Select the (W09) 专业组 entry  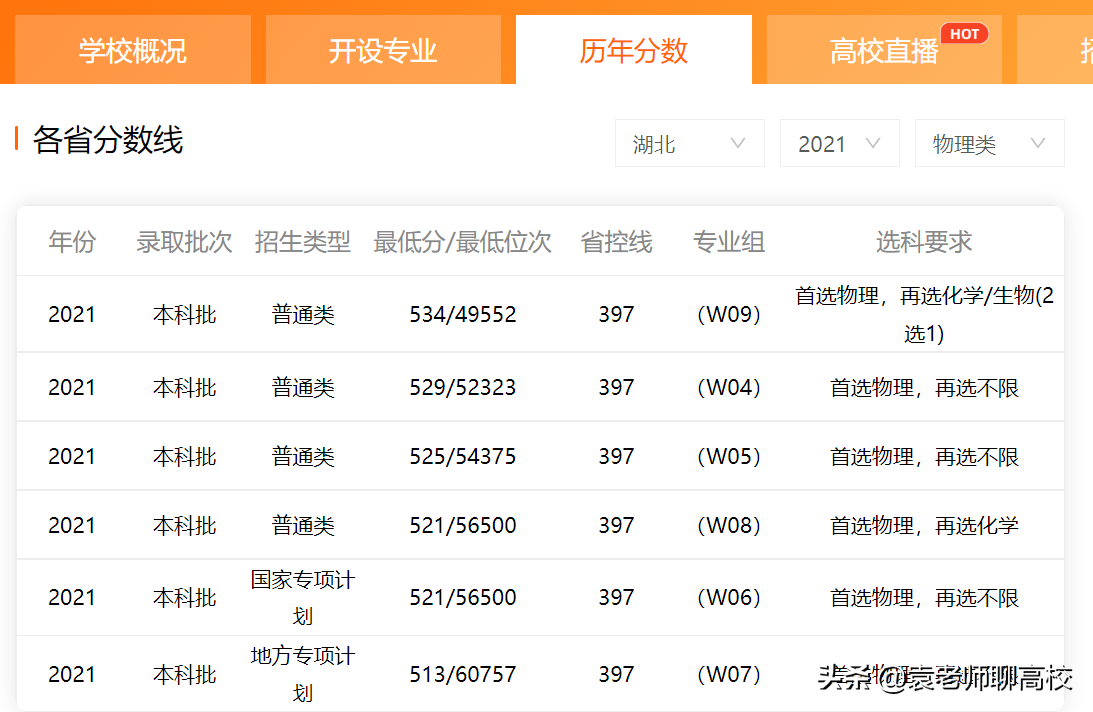tap(729, 313)
